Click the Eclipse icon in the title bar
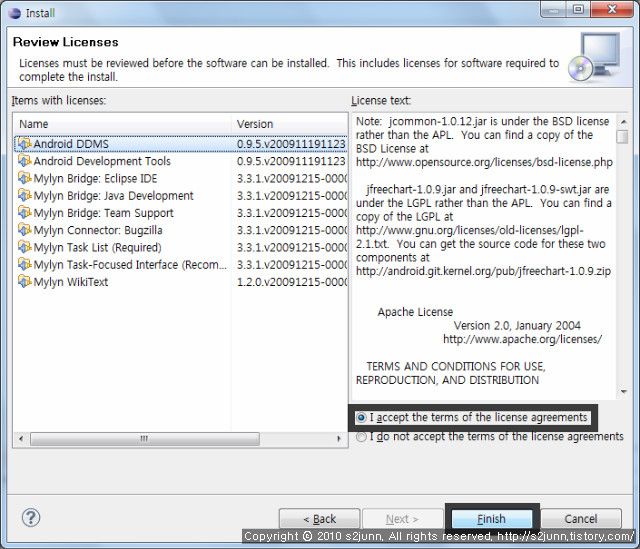 coord(14,13)
